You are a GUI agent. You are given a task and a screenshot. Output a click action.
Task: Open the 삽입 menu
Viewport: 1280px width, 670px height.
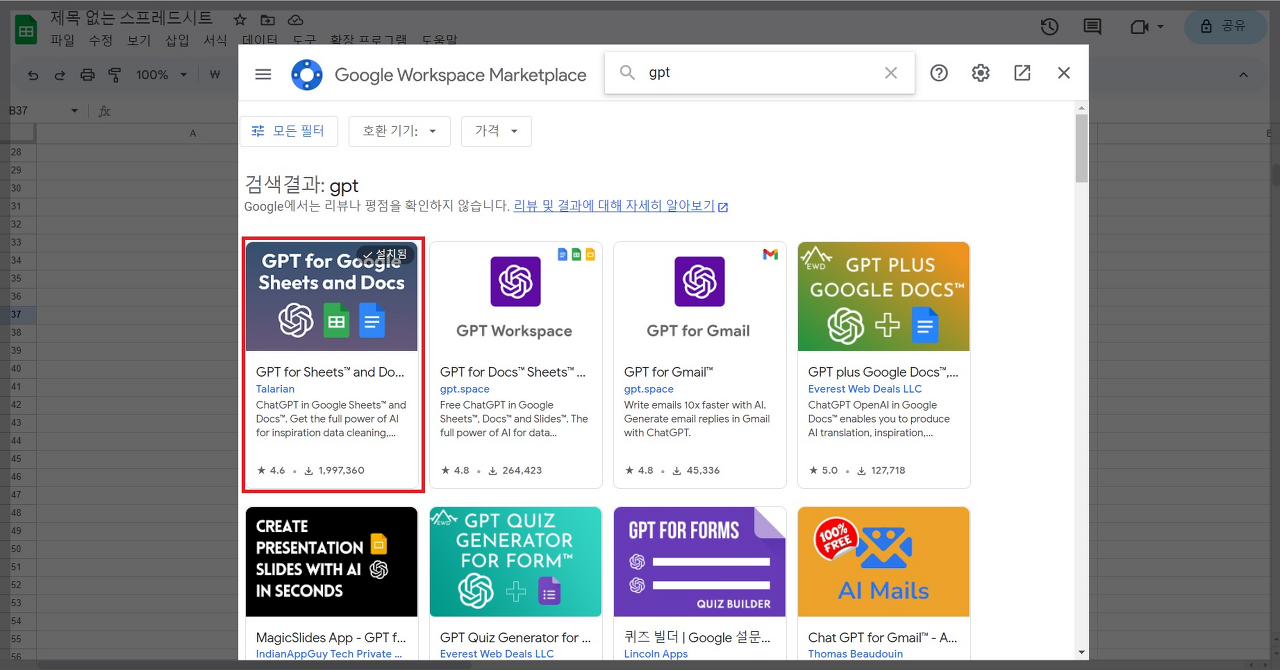tap(177, 41)
